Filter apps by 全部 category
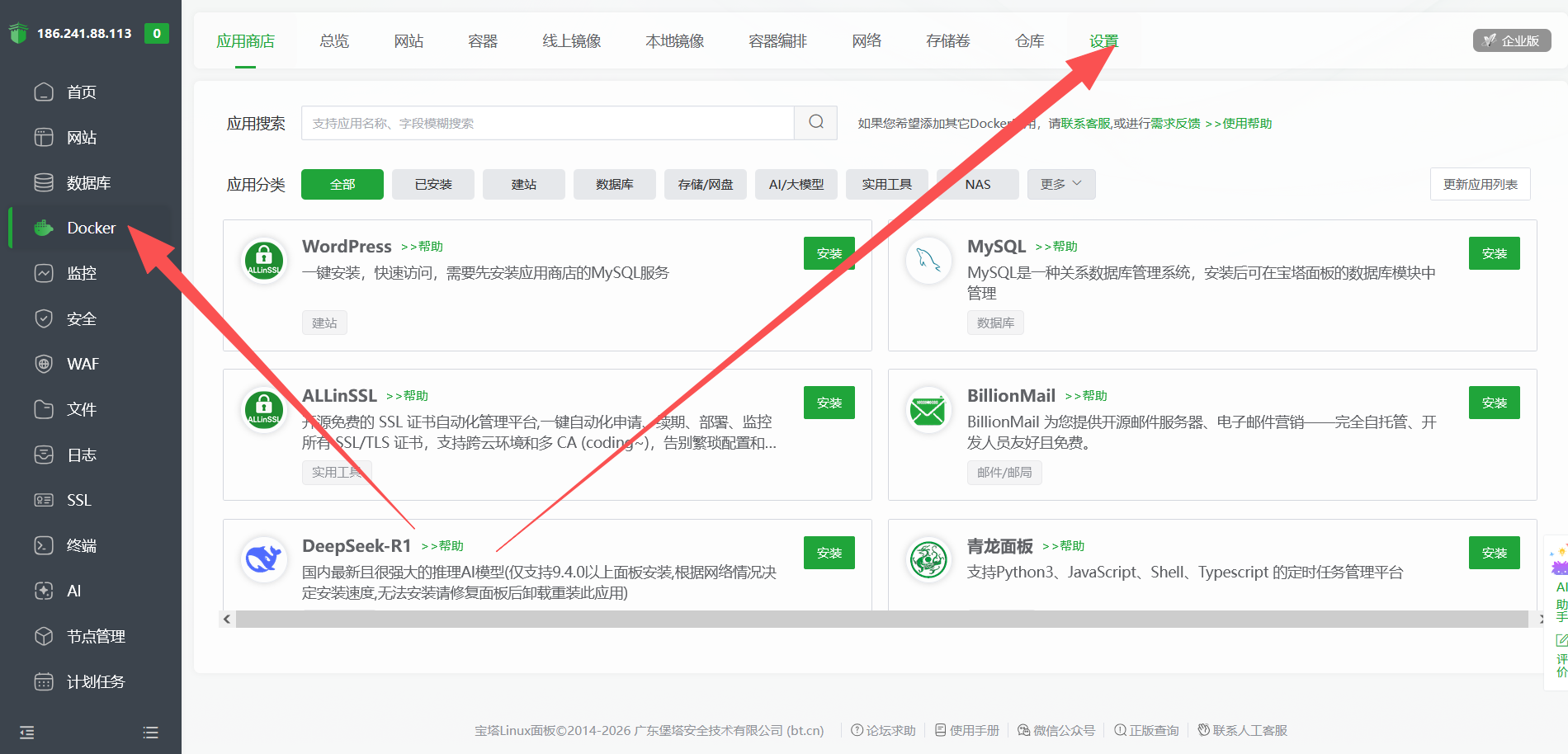Image resolution: width=1568 pixels, height=754 pixels. coord(342,184)
